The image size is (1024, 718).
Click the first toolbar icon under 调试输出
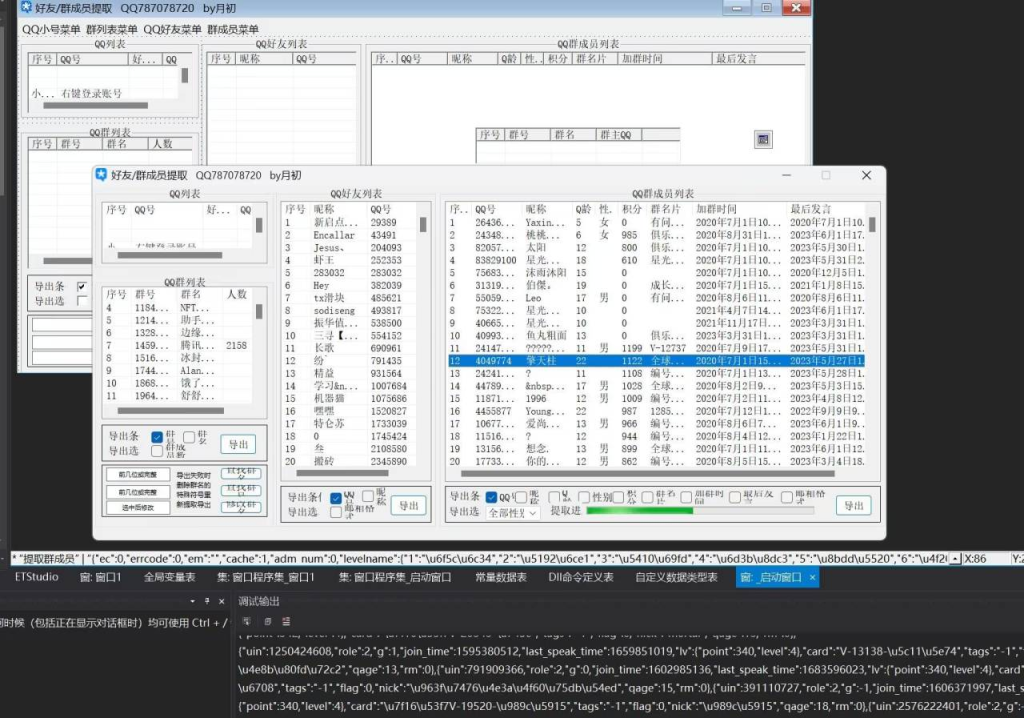(246, 621)
